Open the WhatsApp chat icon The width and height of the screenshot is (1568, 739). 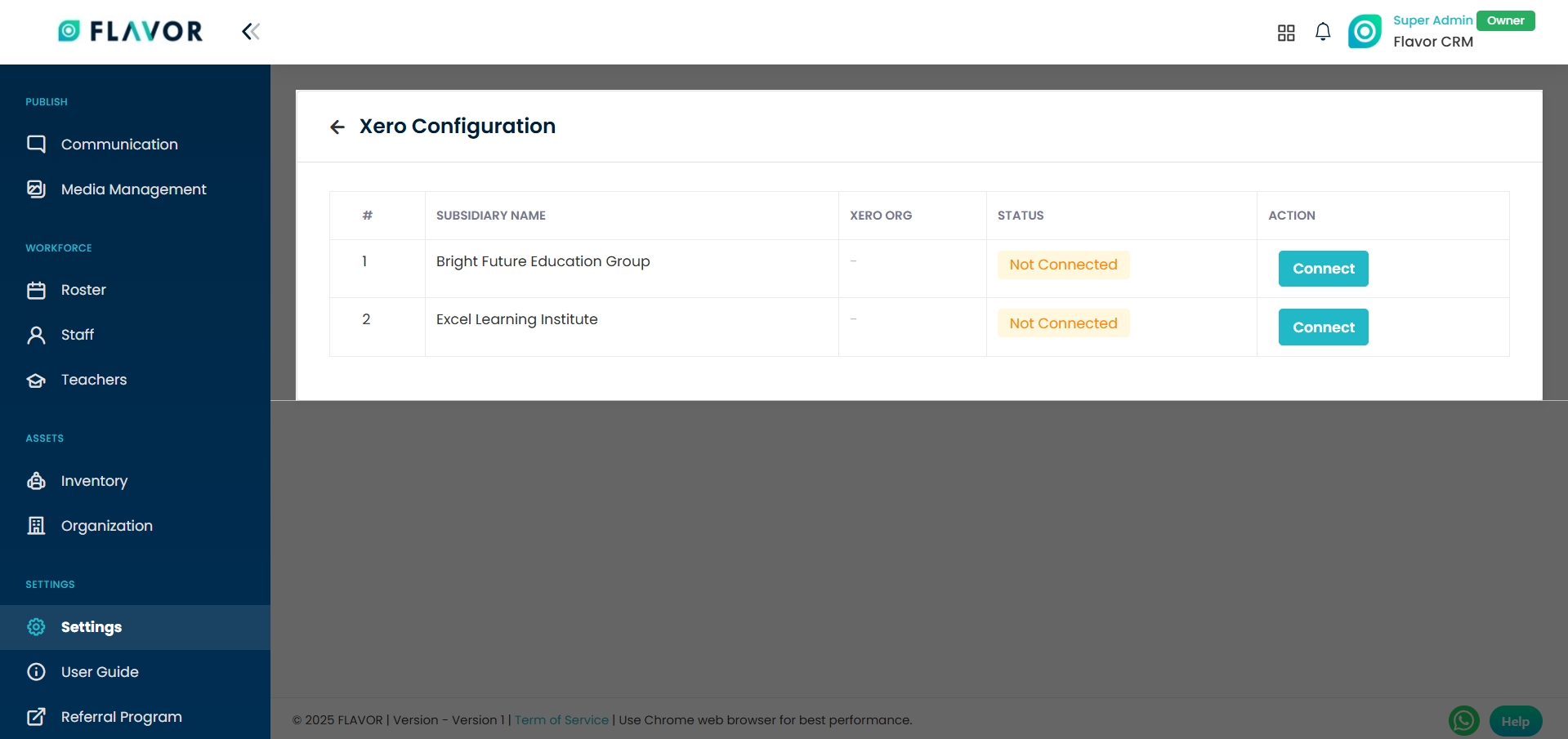pos(1463,721)
